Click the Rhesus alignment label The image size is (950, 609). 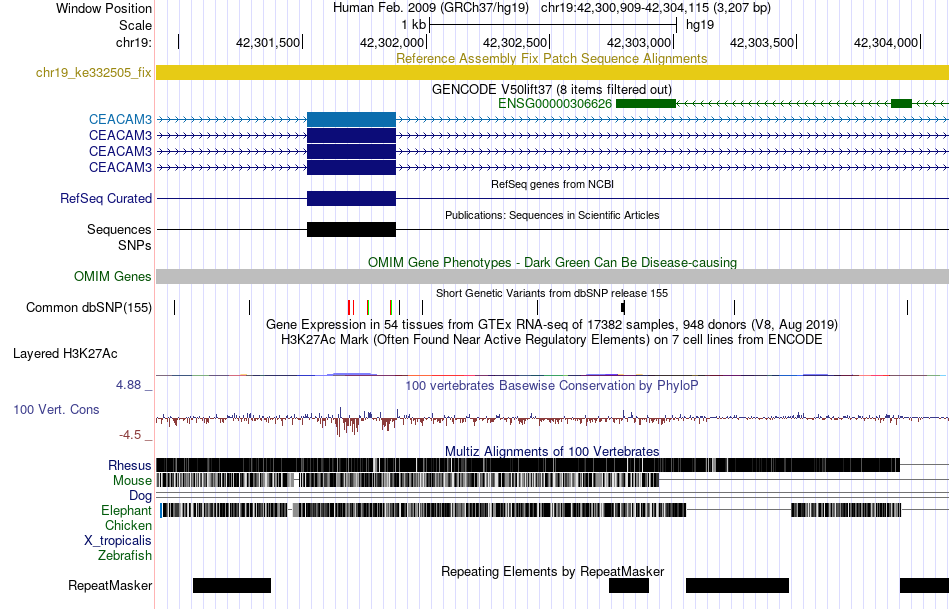(130, 465)
